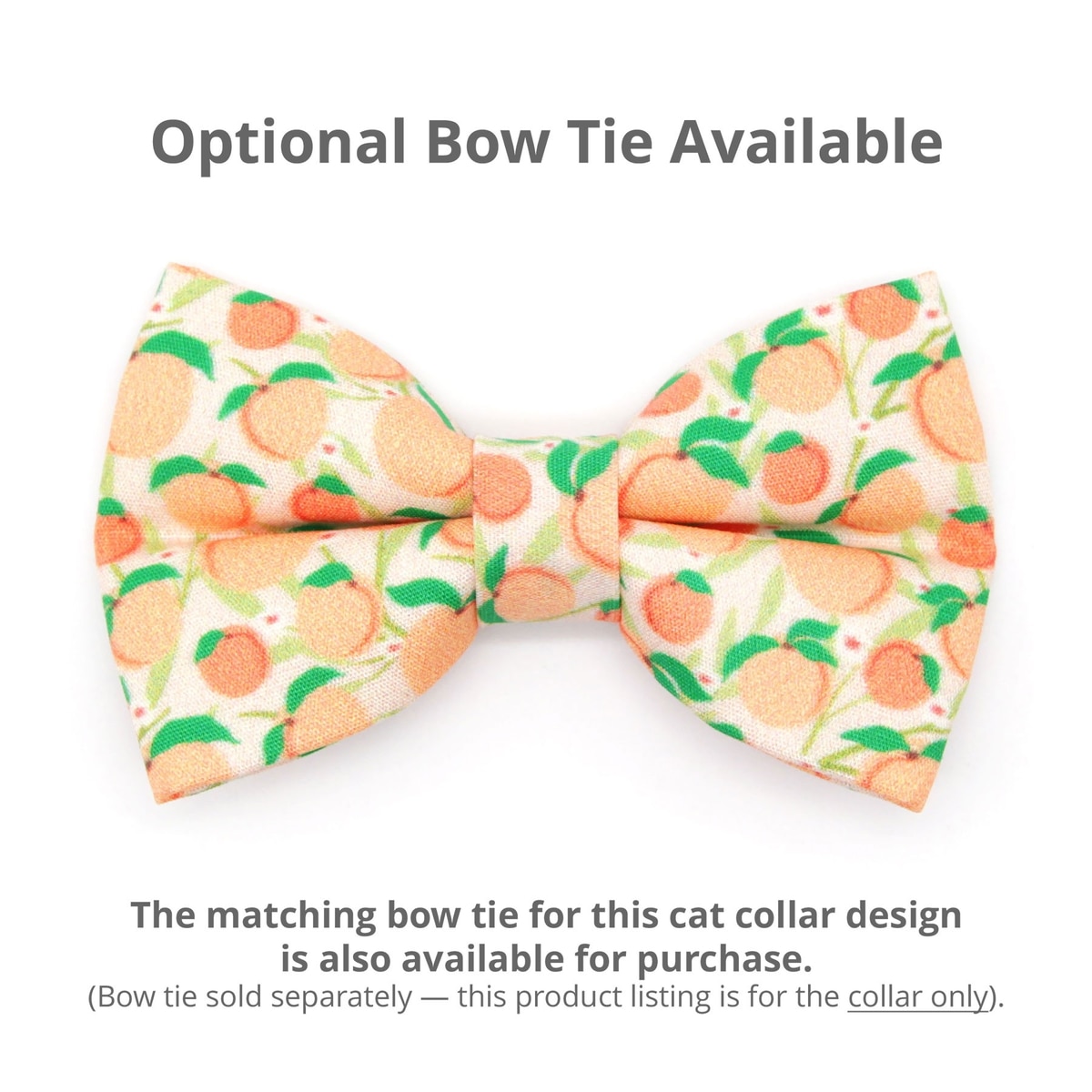Viewport: 1092px width, 1092px height.
Task: Click the underlined "collar only" text
Action: [x=917, y=997]
